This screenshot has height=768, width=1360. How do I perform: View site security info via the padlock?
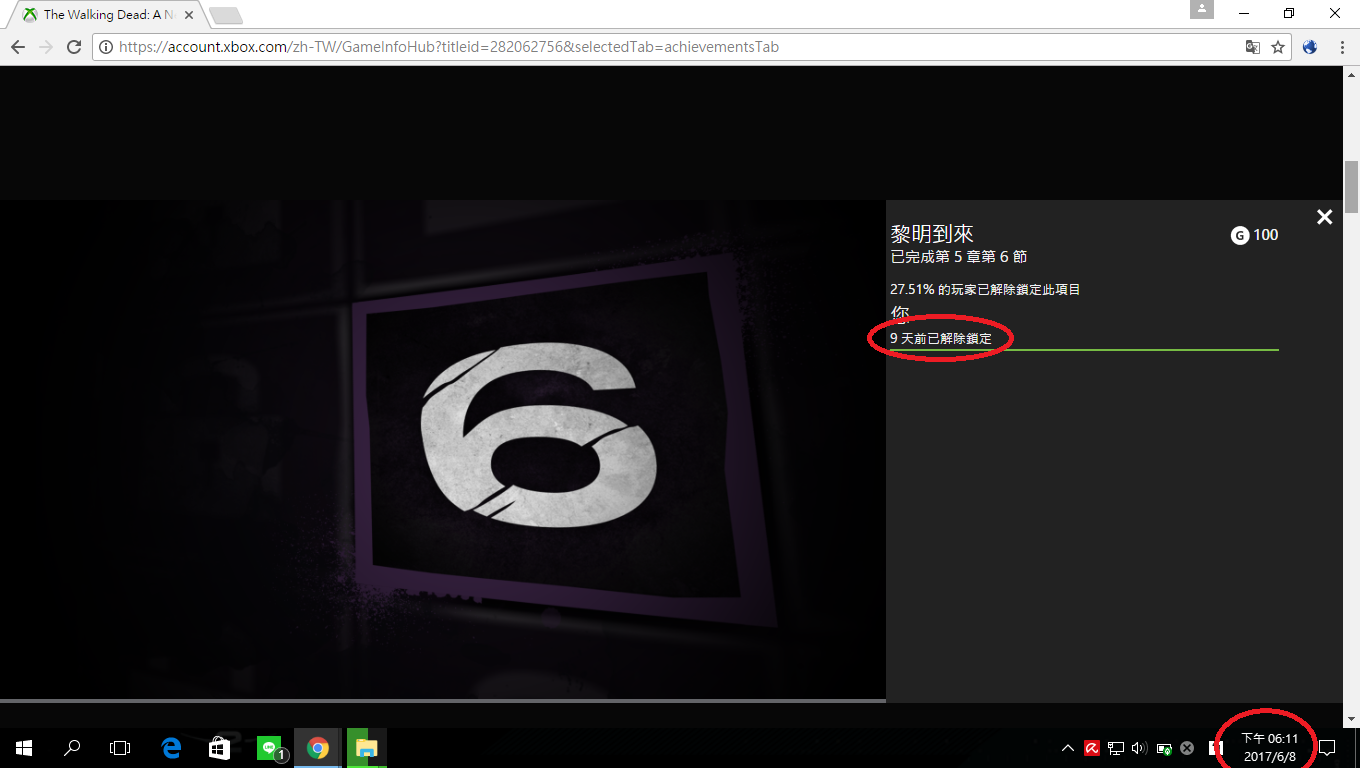[x=106, y=47]
